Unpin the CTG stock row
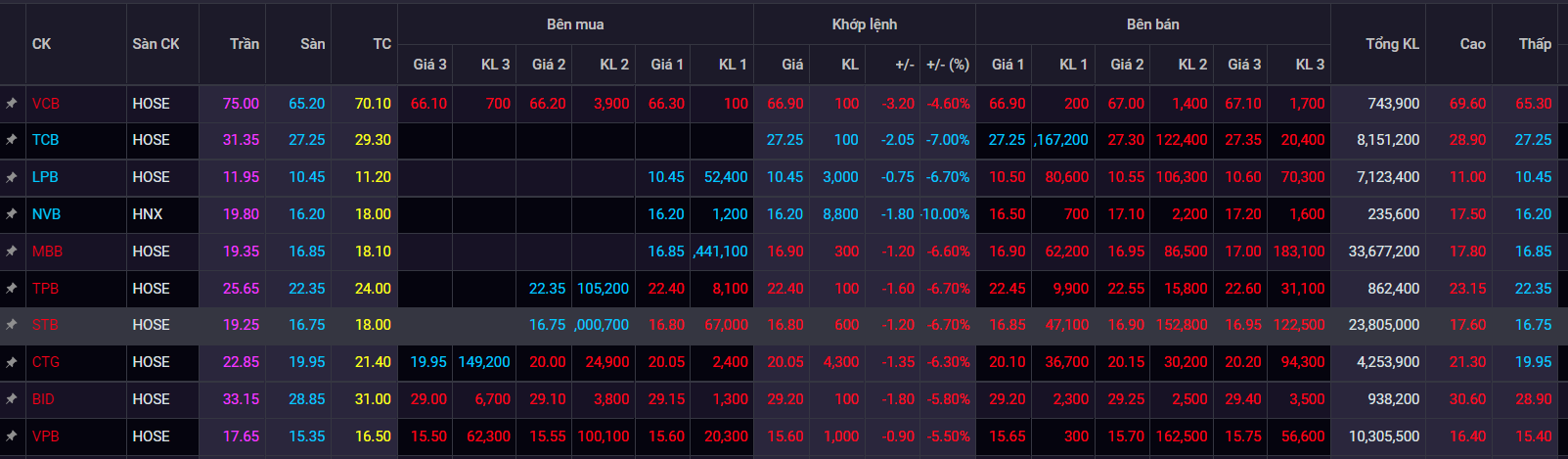Viewport: 1568px width, 459px height. point(12,362)
